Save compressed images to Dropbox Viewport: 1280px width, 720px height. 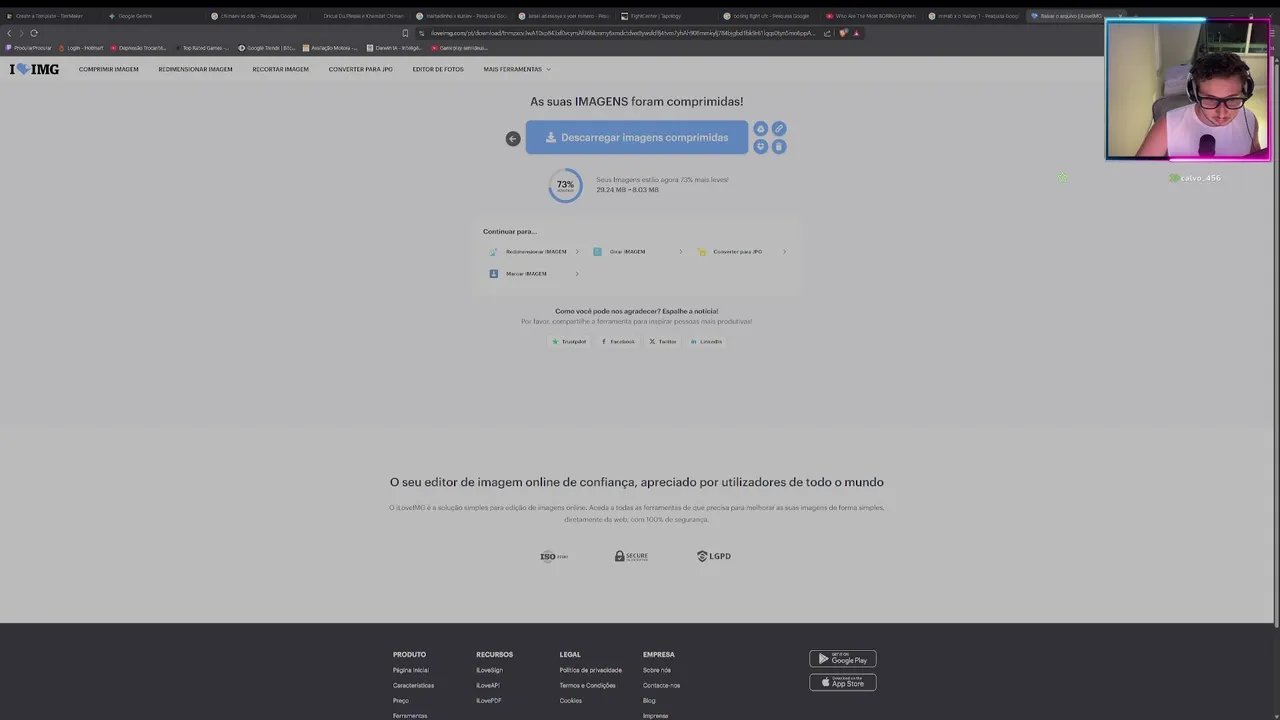click(760, 147)
